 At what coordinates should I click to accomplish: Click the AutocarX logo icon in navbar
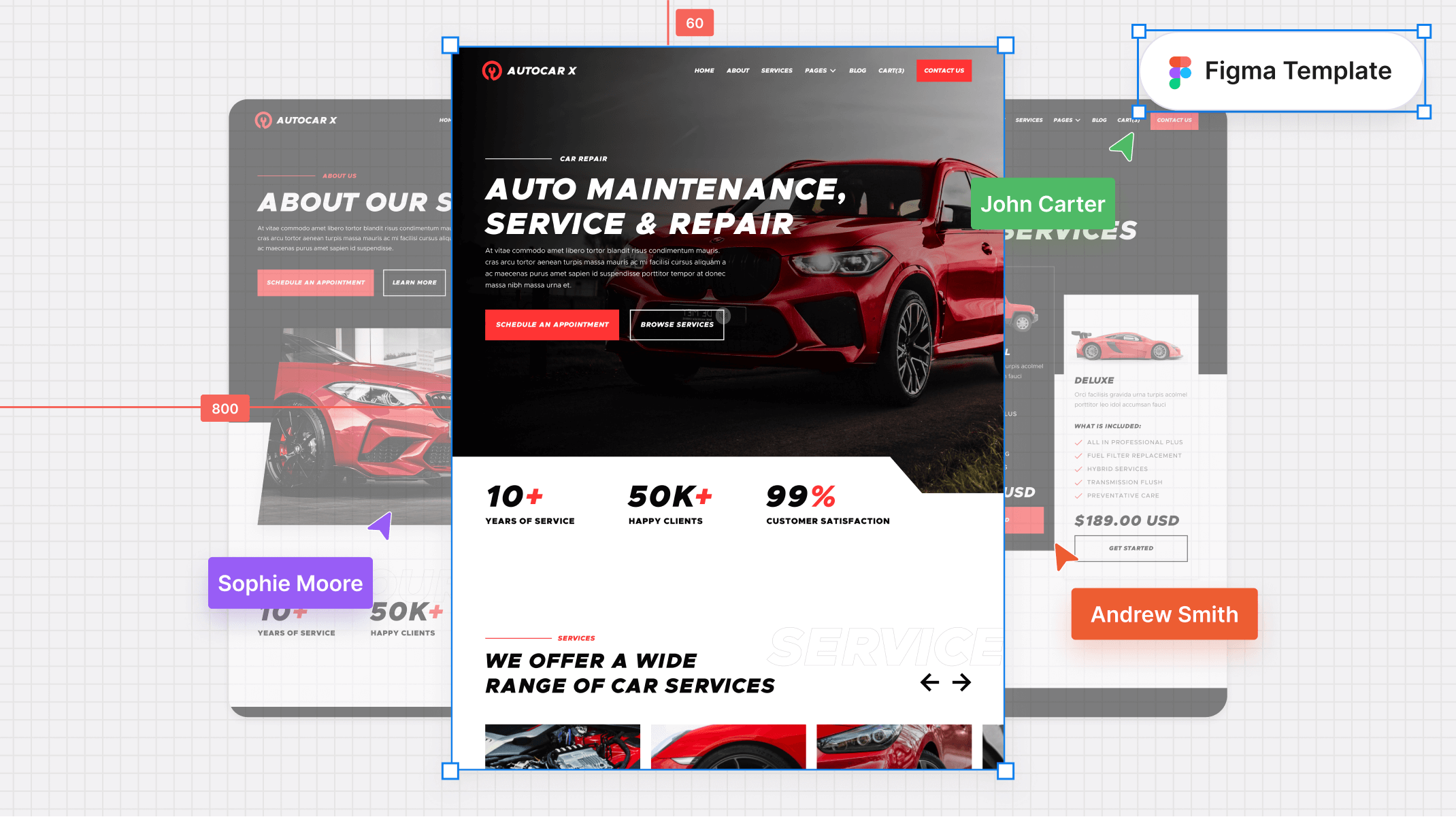pyautogui.click(x=491, y=70)
